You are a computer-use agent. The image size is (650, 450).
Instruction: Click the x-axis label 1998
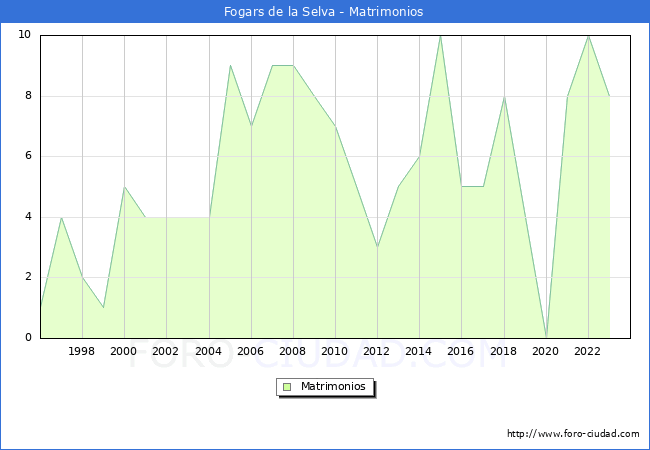(x=81, y=351)
